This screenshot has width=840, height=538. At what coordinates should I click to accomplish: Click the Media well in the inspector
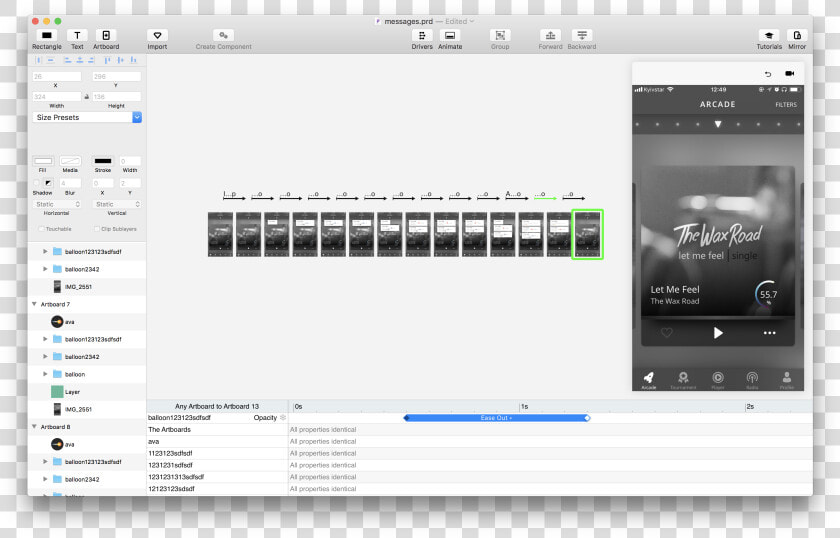click(70, 161)
